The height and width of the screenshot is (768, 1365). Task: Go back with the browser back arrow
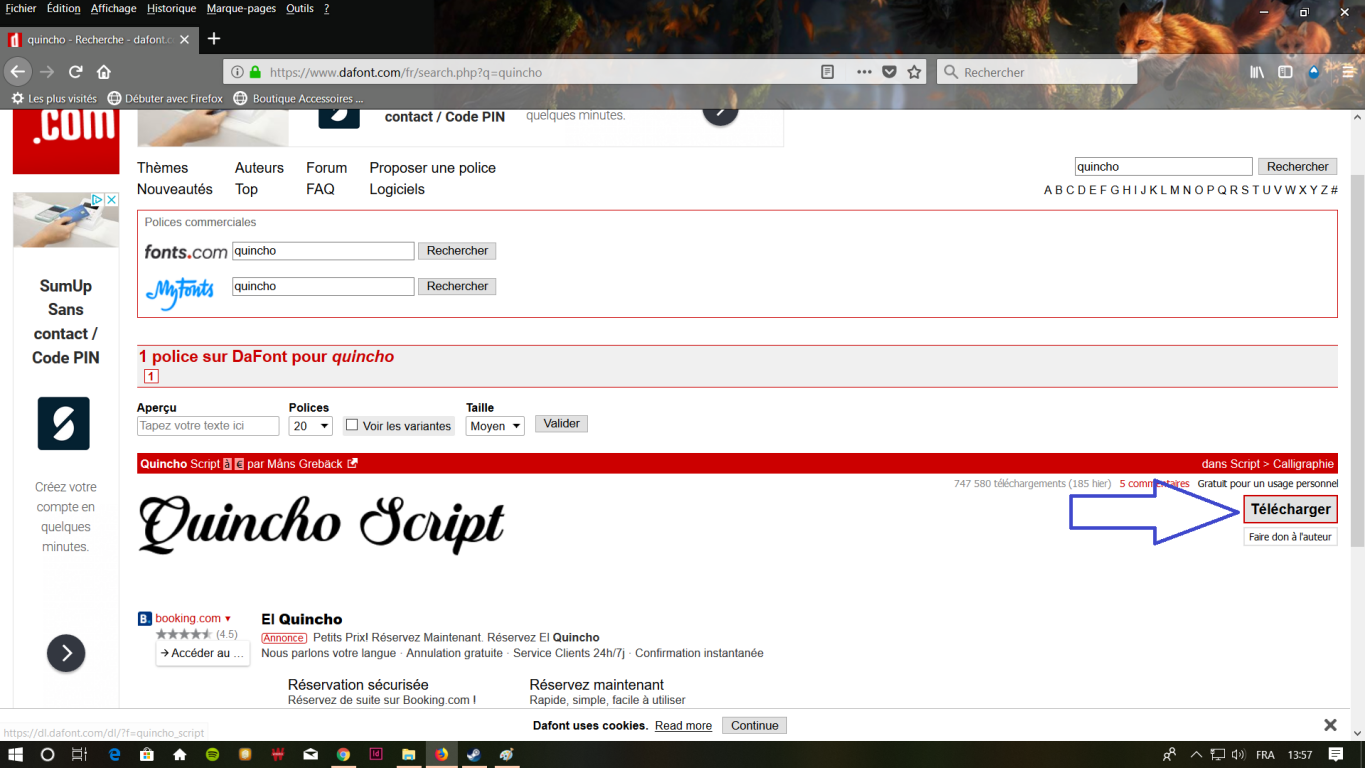[16, 72]
